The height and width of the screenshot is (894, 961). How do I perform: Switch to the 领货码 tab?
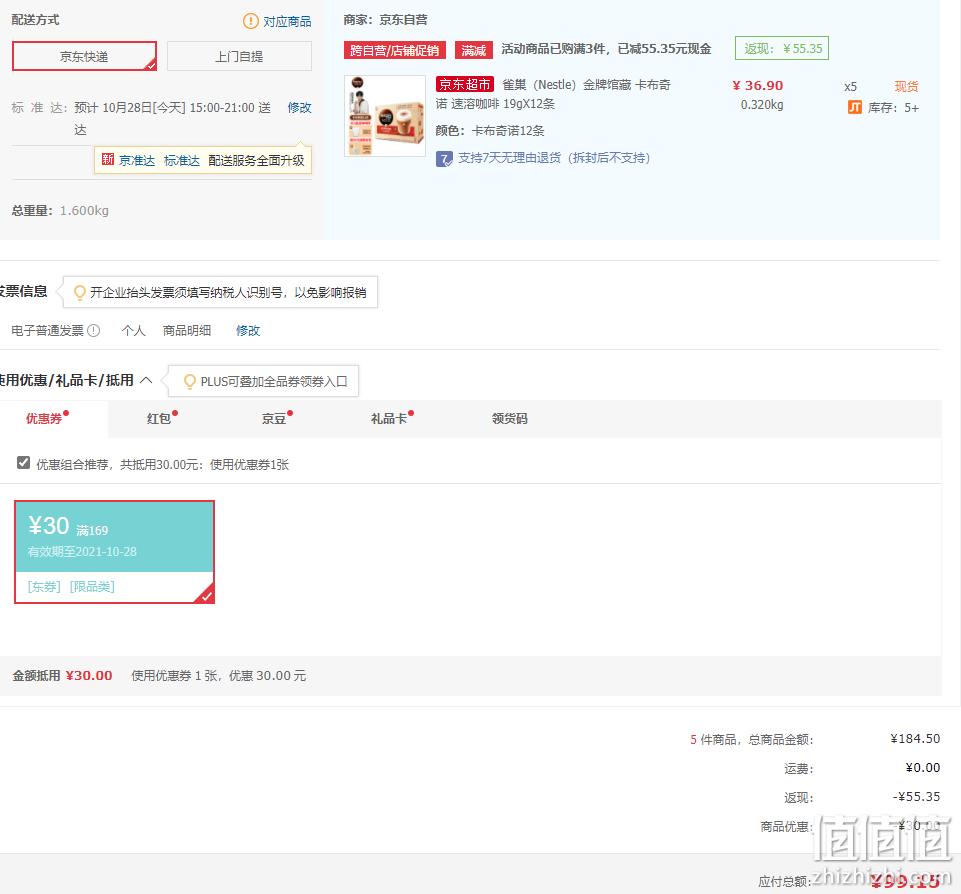pos(509,419)
